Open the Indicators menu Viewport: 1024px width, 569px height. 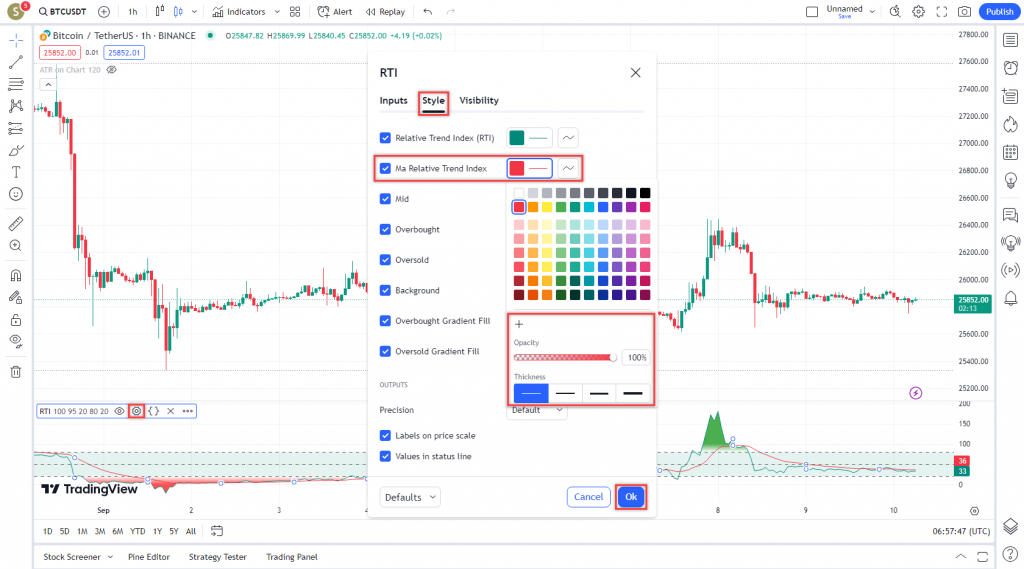[x=239, y=12]
